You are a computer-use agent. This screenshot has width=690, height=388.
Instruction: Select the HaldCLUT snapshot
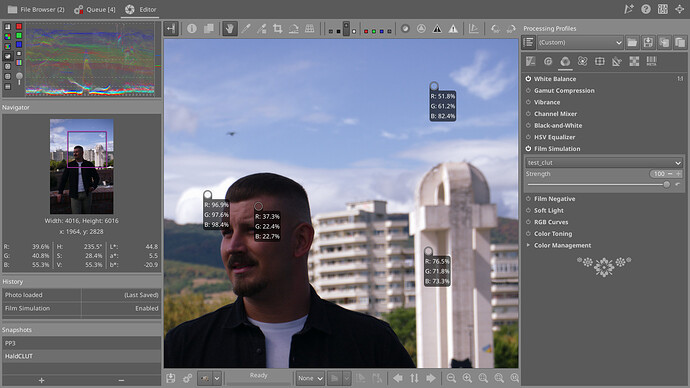coord(81,356)
